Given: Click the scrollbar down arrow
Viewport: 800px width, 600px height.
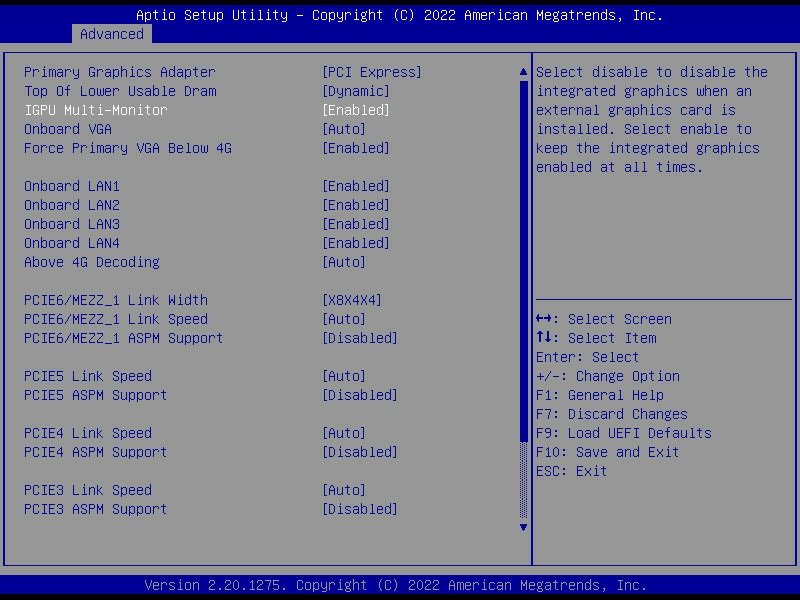Looking at the screenshot, I should pyautogui.click(x=523, y=527).
